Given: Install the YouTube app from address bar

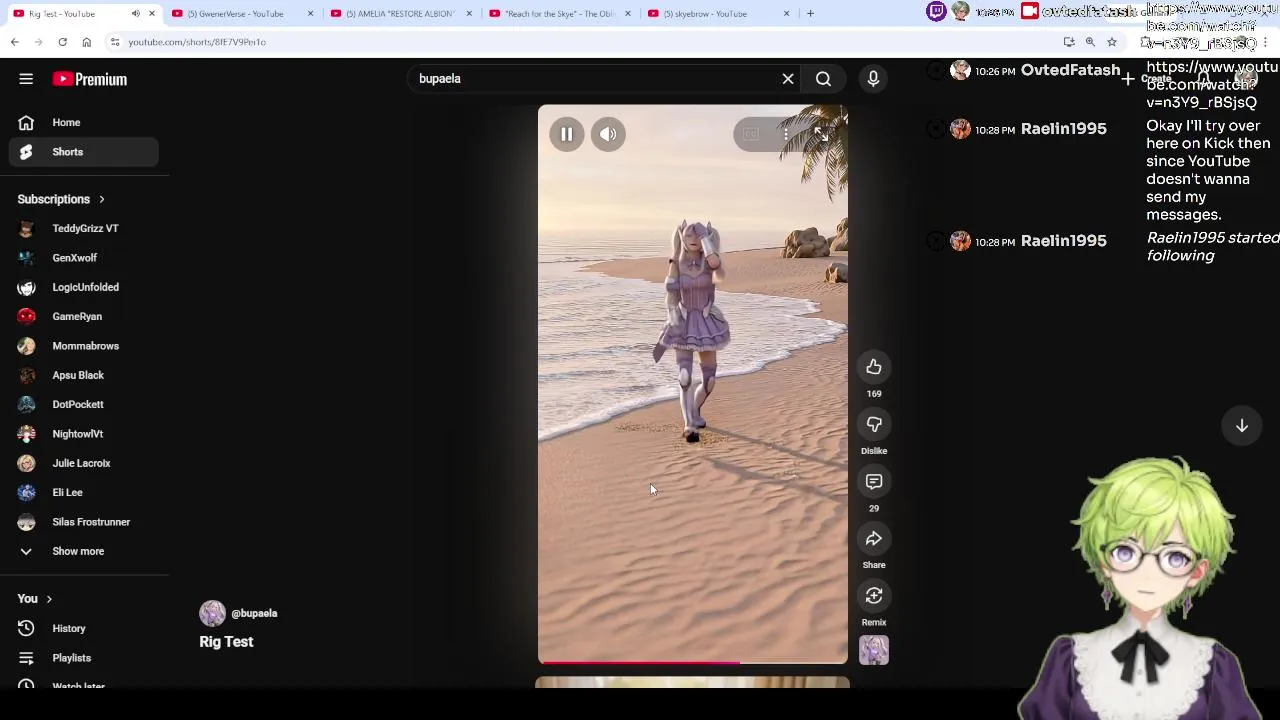Looking at the screenshot, I should coord(1069,42).
